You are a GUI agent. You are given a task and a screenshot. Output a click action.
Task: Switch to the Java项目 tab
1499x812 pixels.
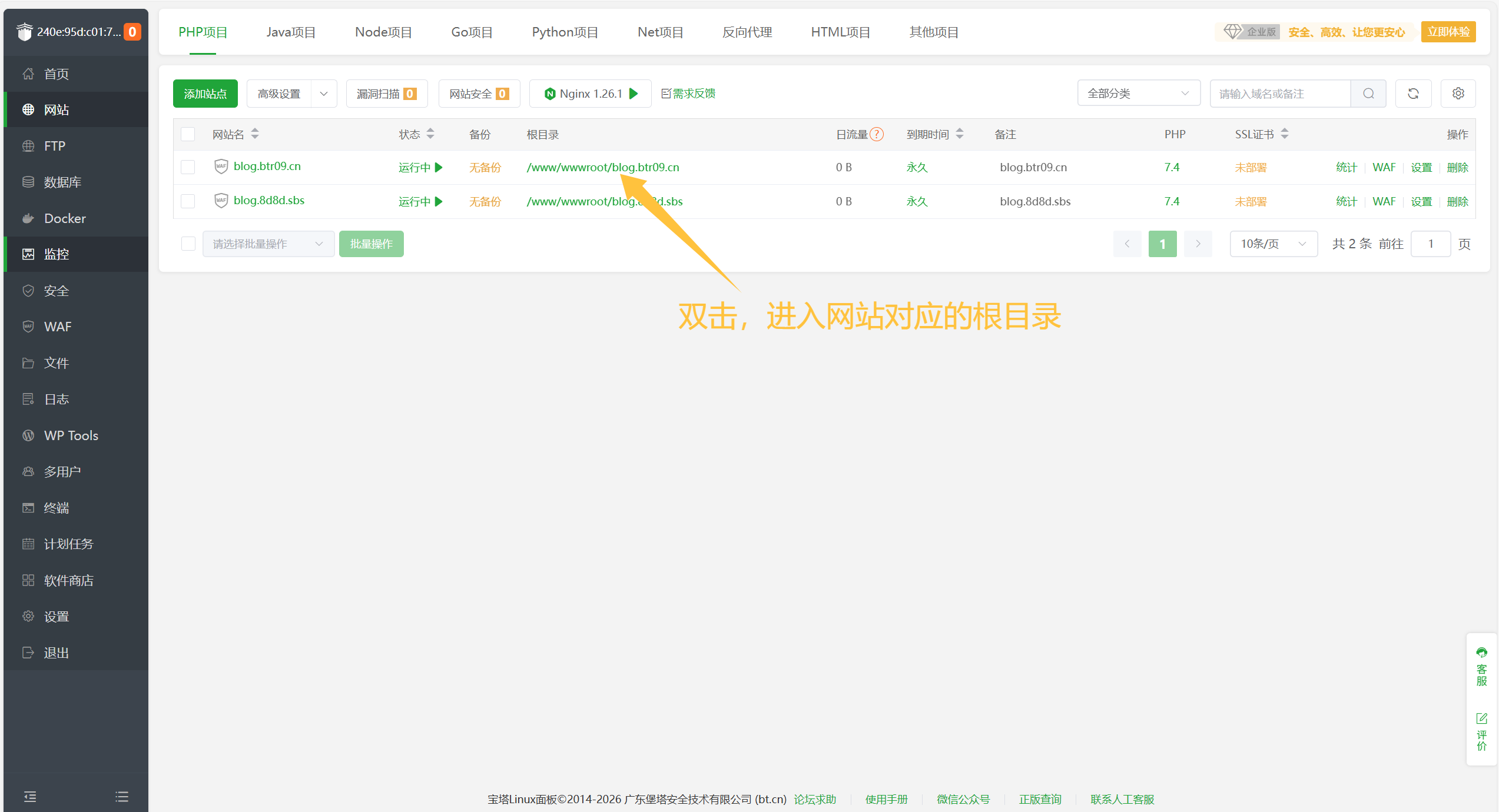pos(291,32)
